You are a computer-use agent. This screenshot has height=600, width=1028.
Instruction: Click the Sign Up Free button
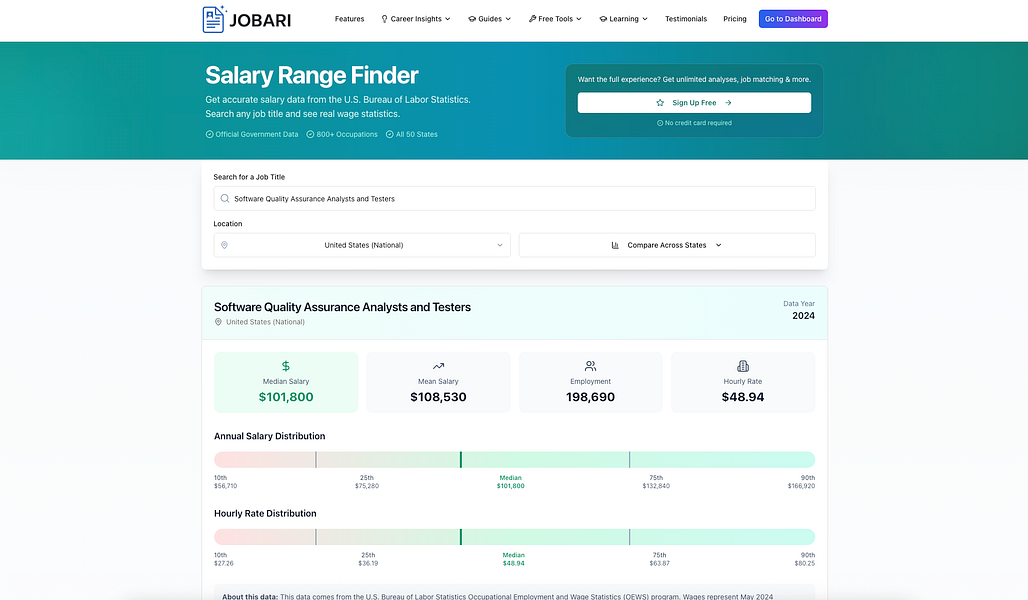pos(694,103)
